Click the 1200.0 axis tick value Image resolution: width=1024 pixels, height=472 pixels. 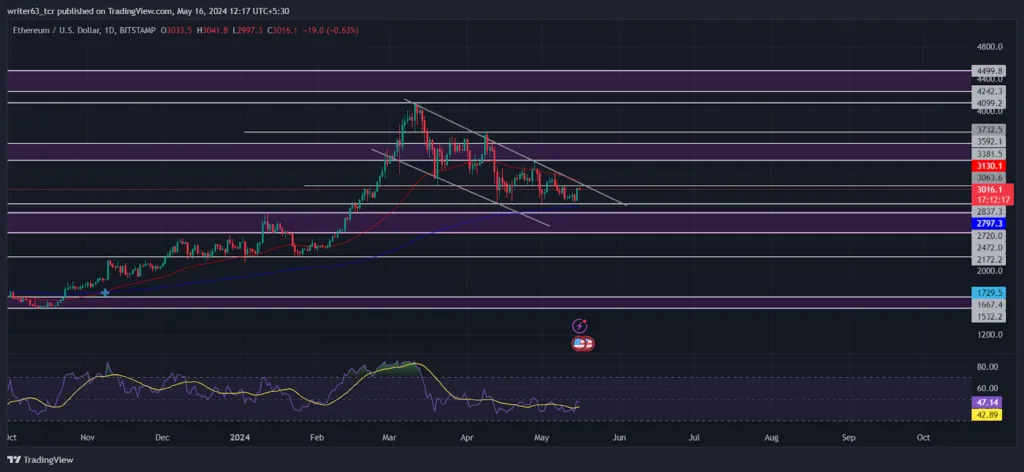pos(990,334)
